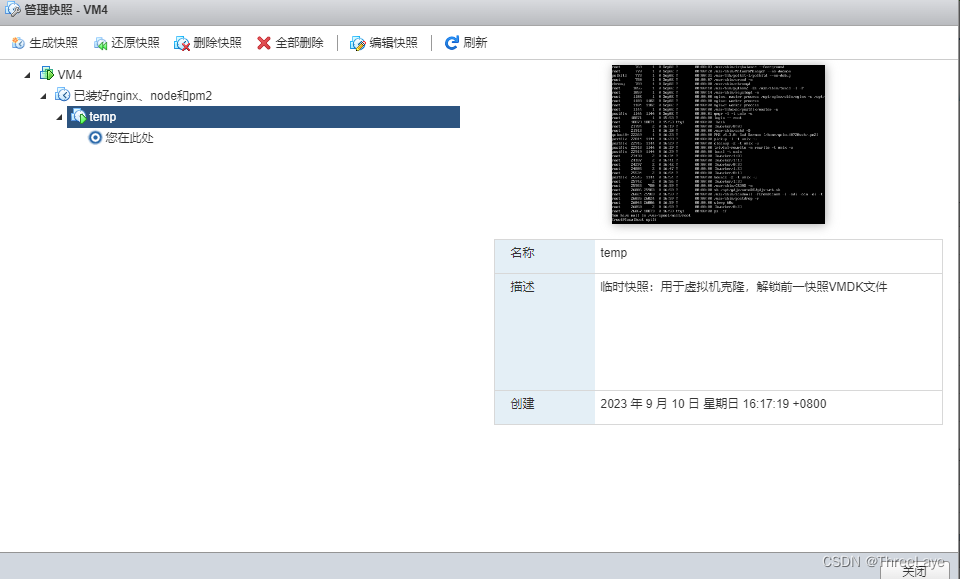Click the VM4 virtual machine icon in tree
The width and height of the screenshot is (960, 579).
[47, 74]
